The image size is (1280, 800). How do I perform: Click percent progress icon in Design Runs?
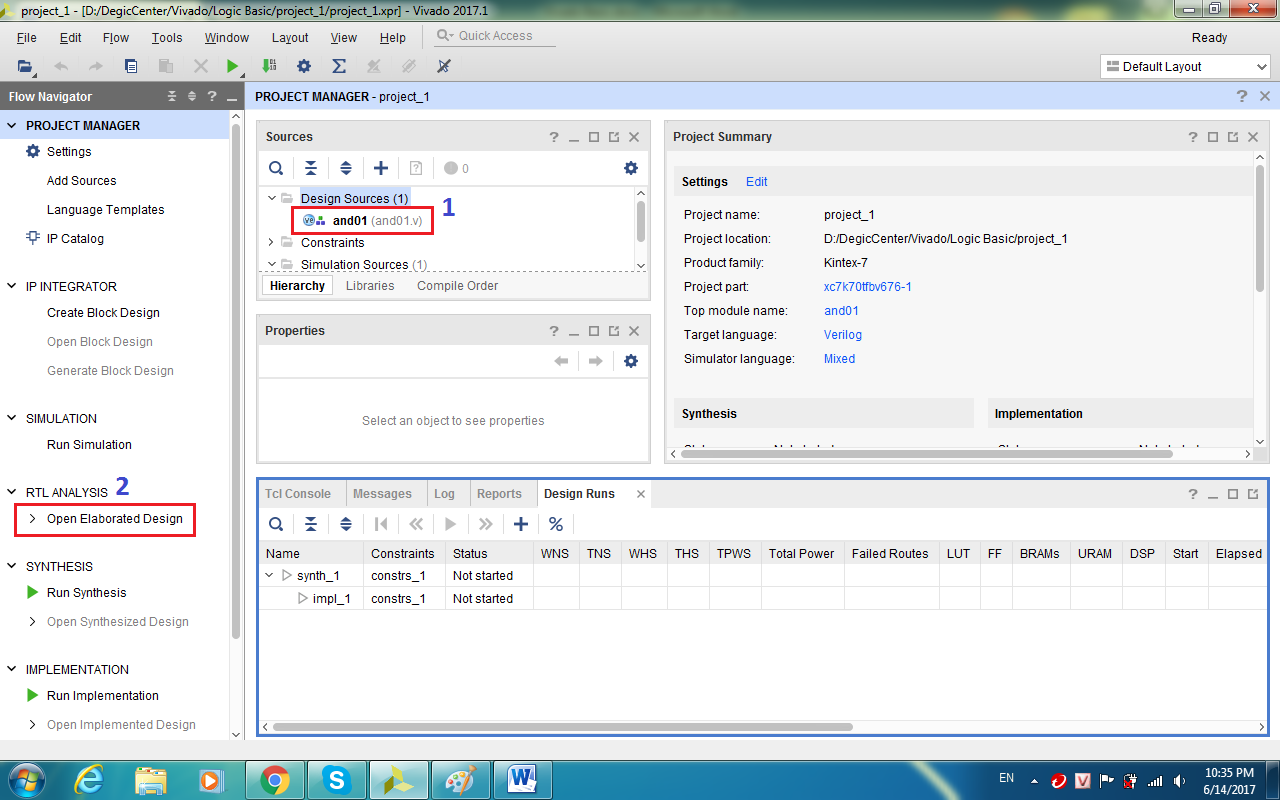point(556,524)
